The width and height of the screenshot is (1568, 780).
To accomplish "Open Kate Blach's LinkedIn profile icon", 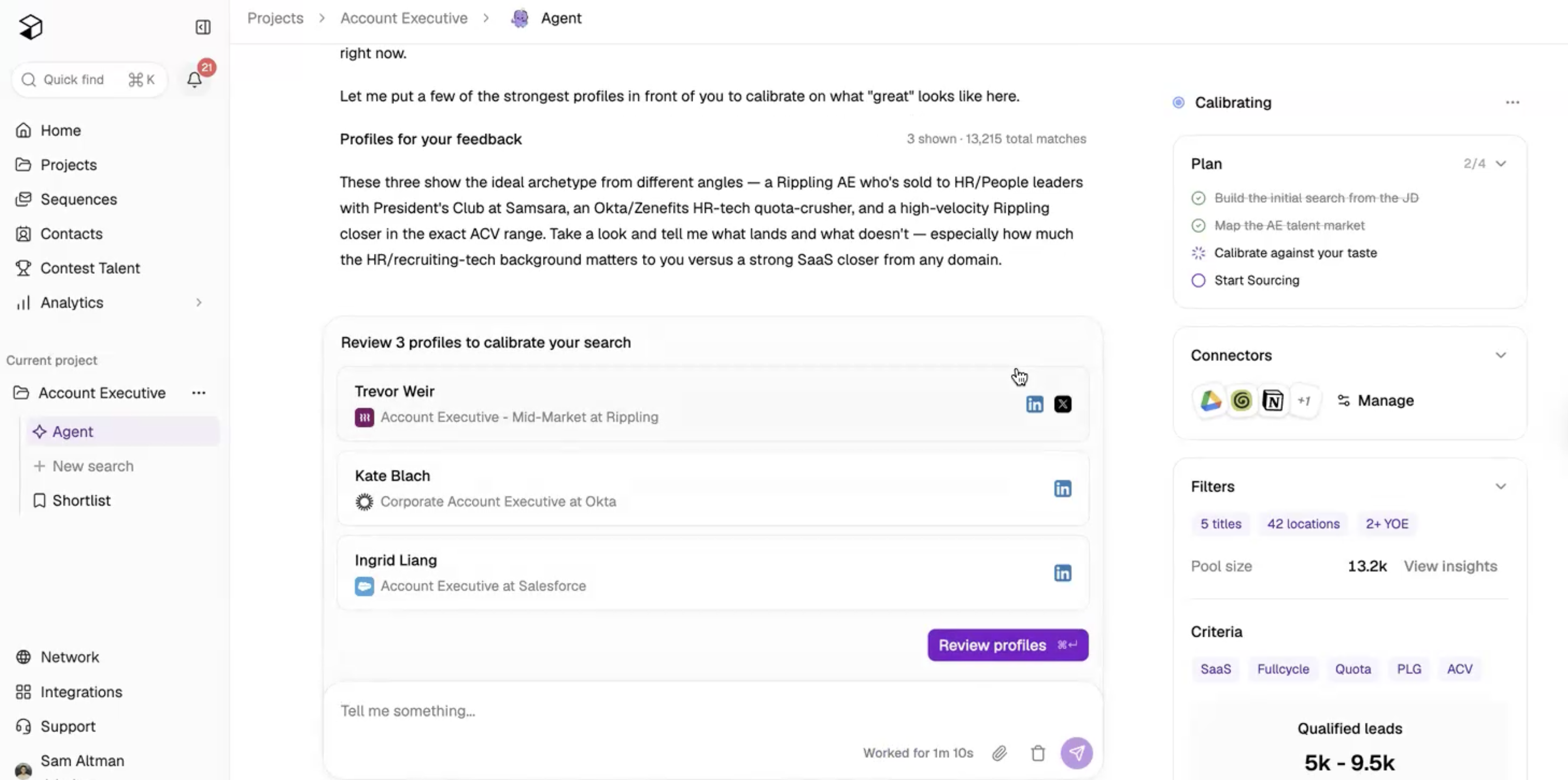I will tap(1063, 489).
